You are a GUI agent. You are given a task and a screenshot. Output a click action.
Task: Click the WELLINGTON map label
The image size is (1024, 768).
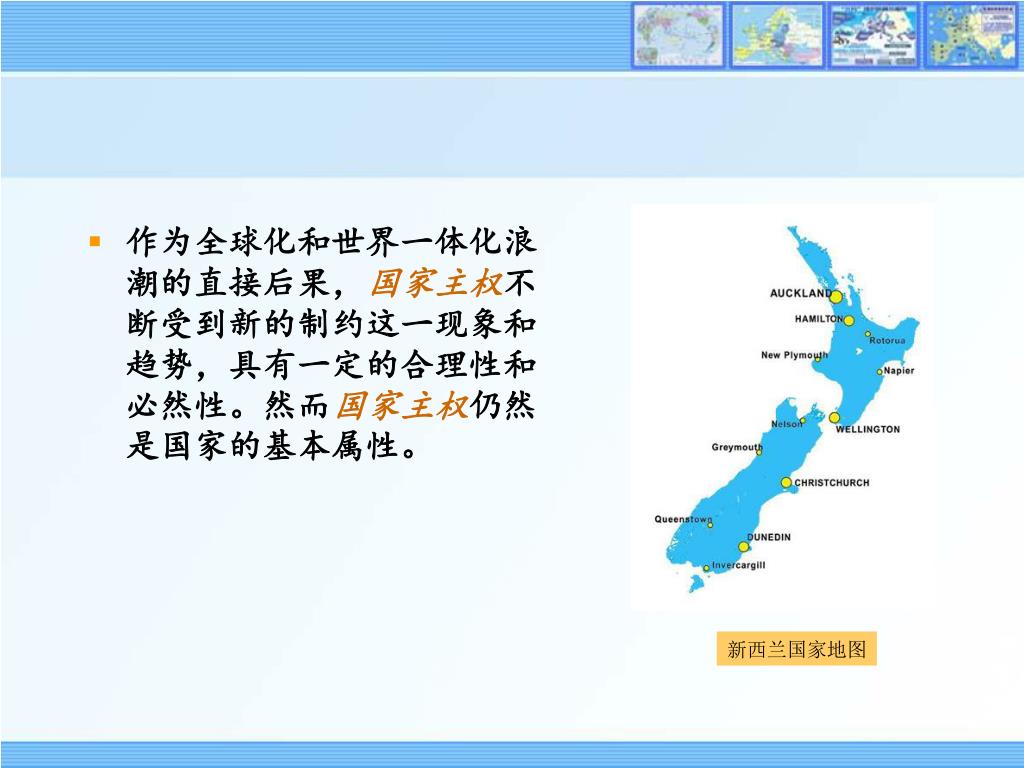(x=868, y=429)
